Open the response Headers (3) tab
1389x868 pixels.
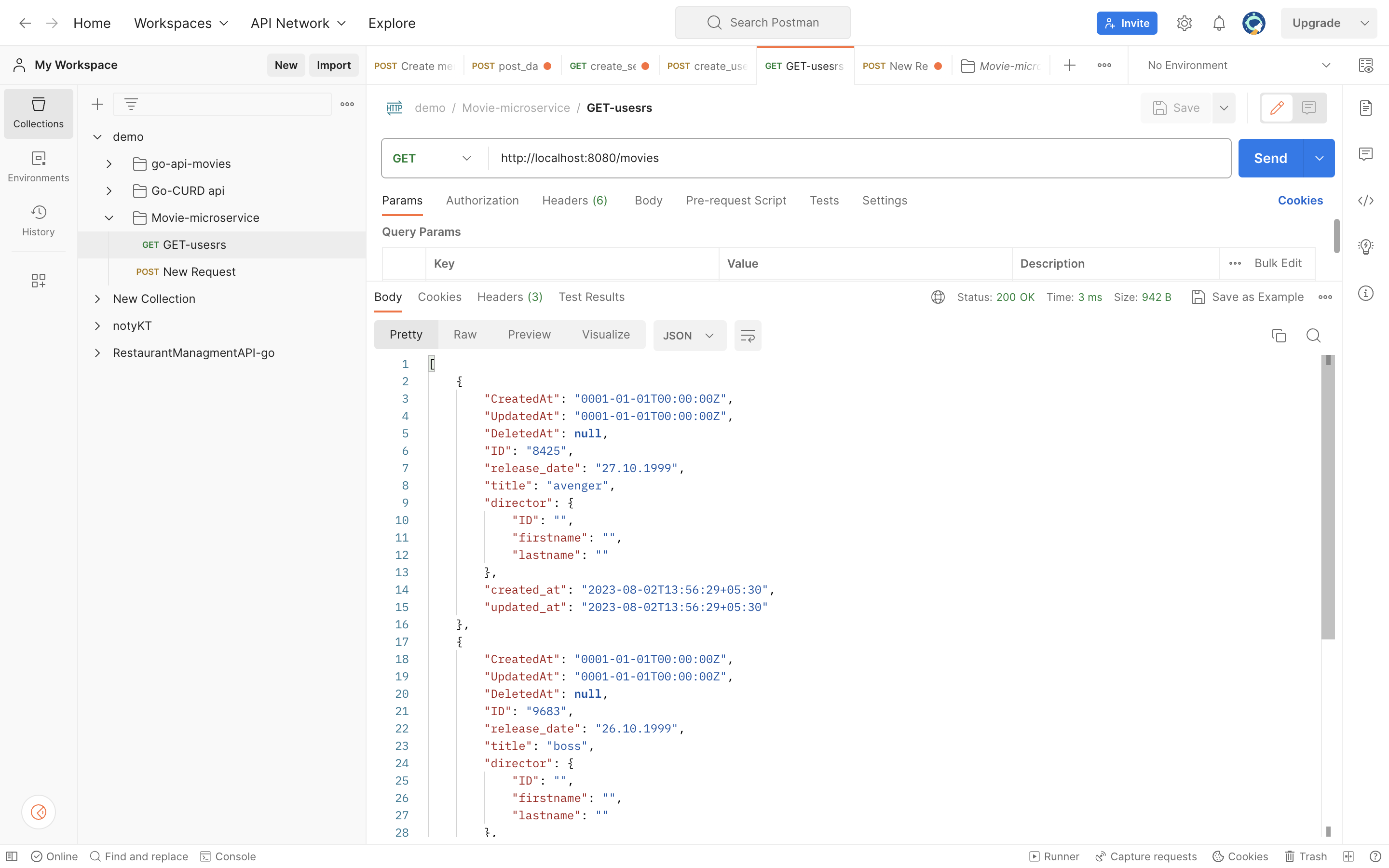tap(509, 297)
